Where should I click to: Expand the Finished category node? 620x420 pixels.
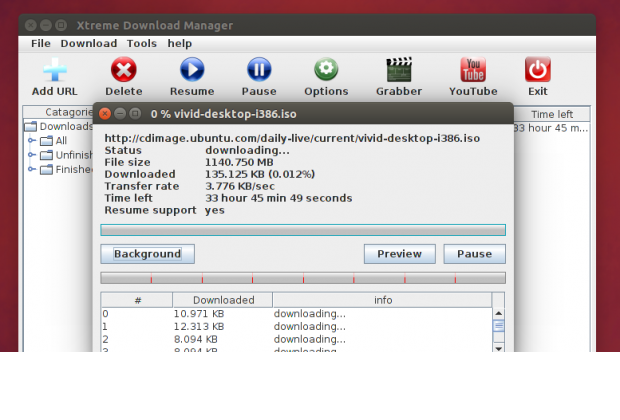(x=33, y=169)
